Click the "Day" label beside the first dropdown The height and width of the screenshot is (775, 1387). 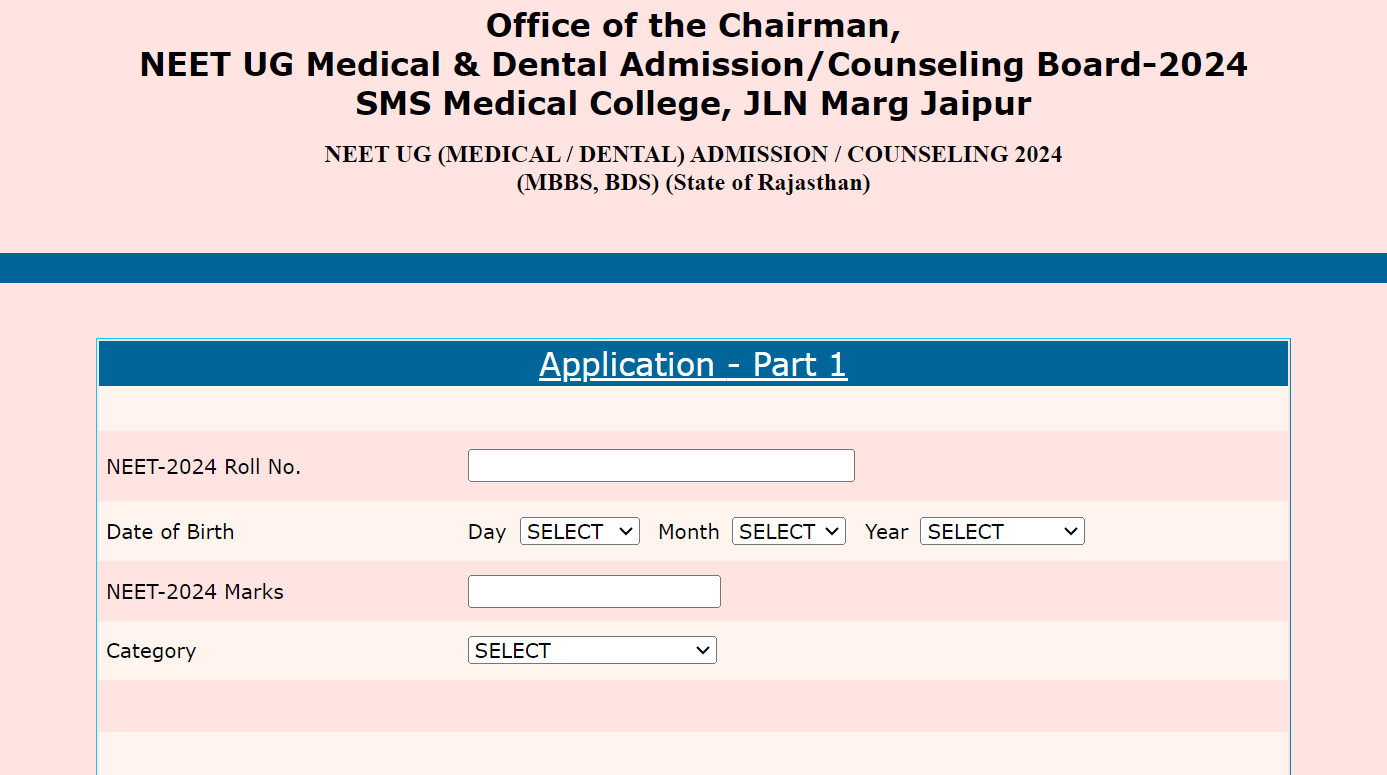click(x=487, y=532)
